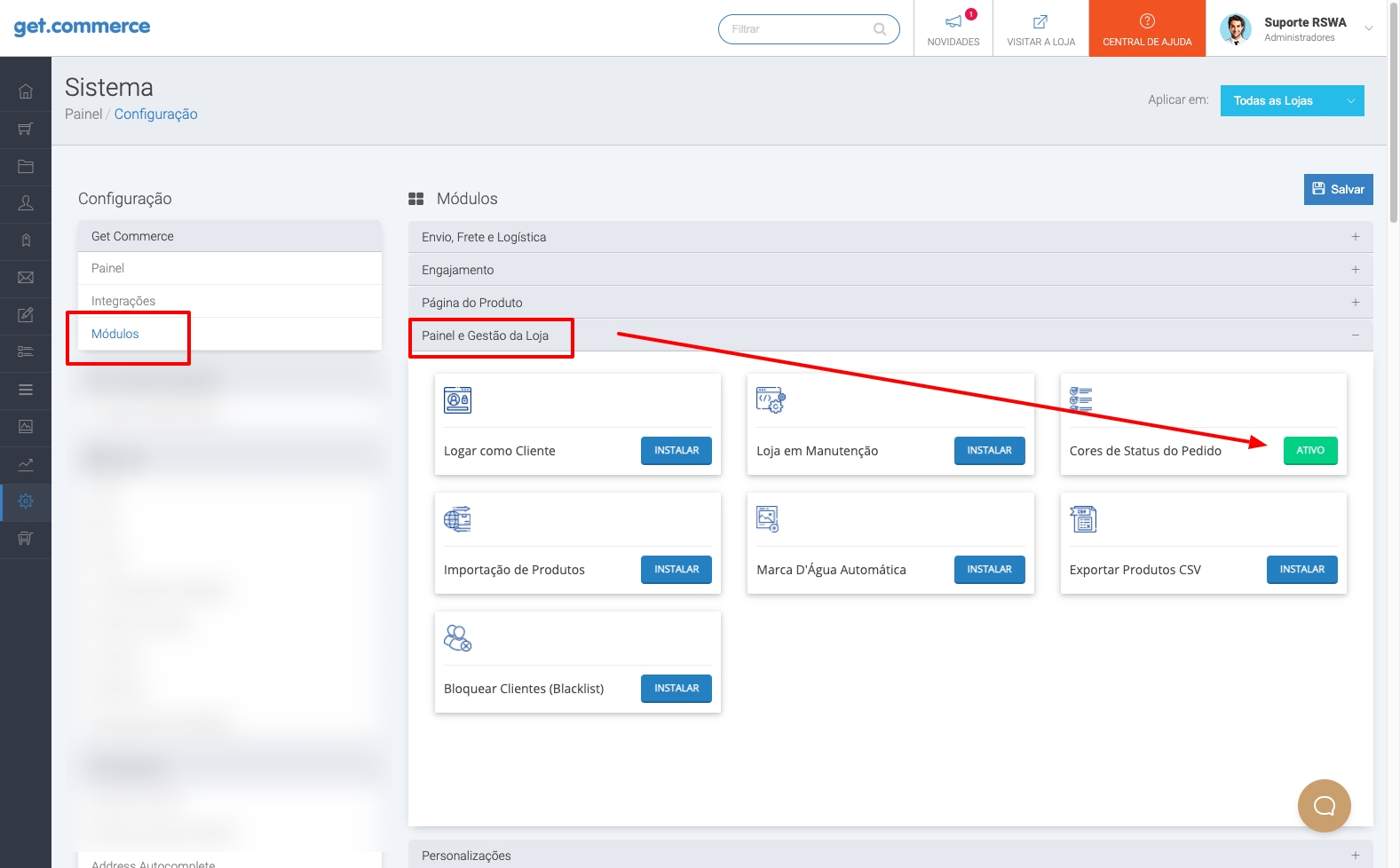1400x868 pixels.
Task: Open Integrações in the configuration menu
Action: coord(123,301)
